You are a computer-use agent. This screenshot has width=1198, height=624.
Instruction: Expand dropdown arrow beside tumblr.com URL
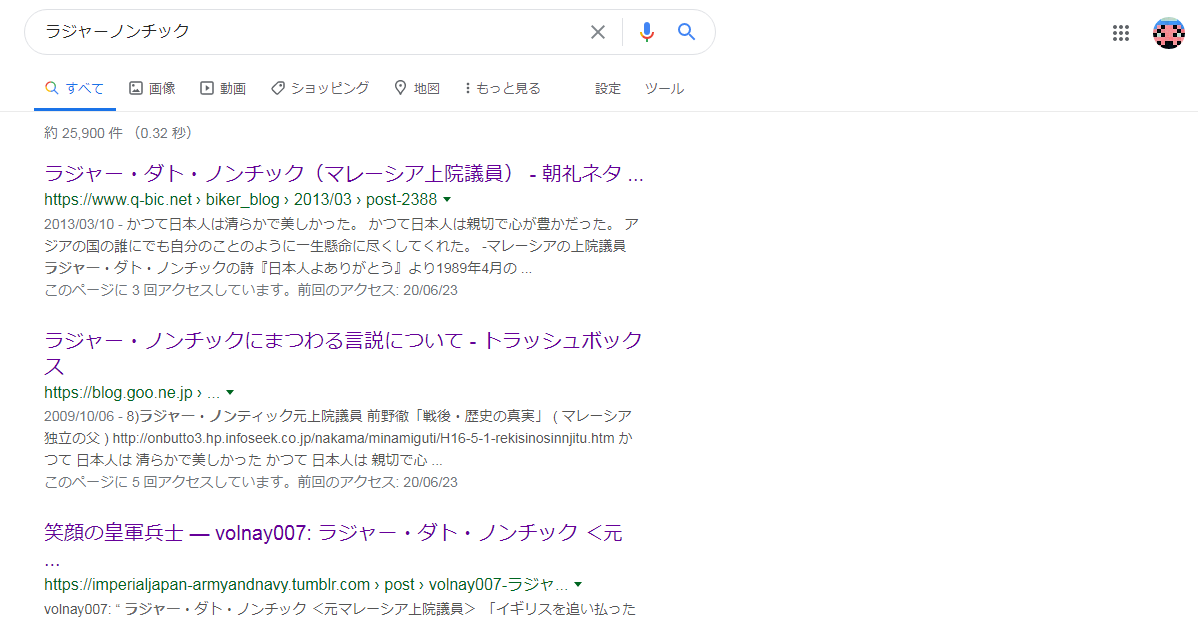578,584
